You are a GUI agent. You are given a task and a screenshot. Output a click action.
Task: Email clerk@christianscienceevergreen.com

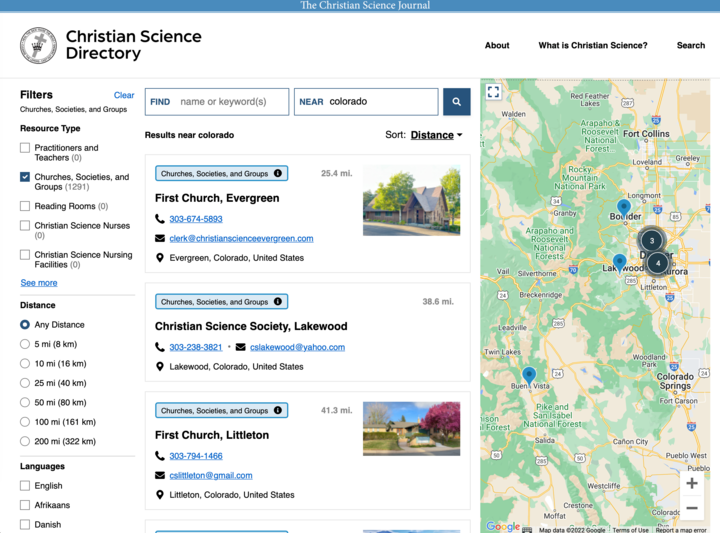(242, 238)
